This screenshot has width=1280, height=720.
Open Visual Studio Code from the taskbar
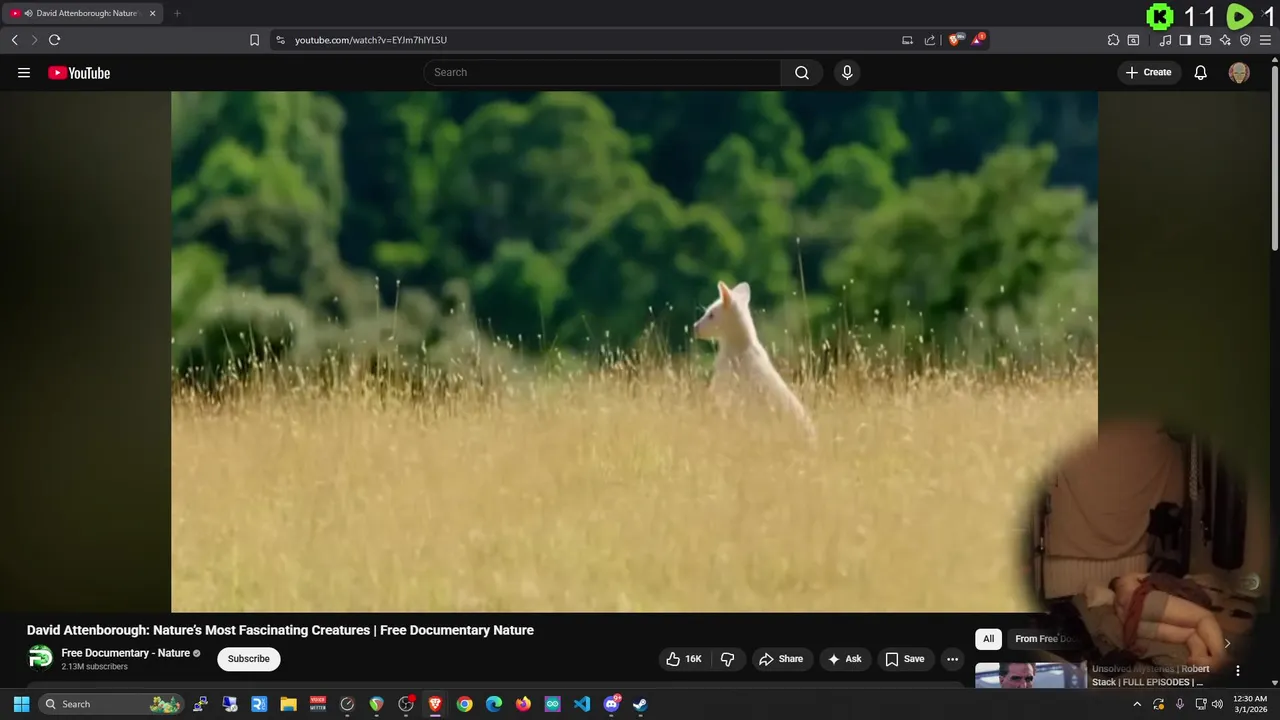tap(582, 704)
